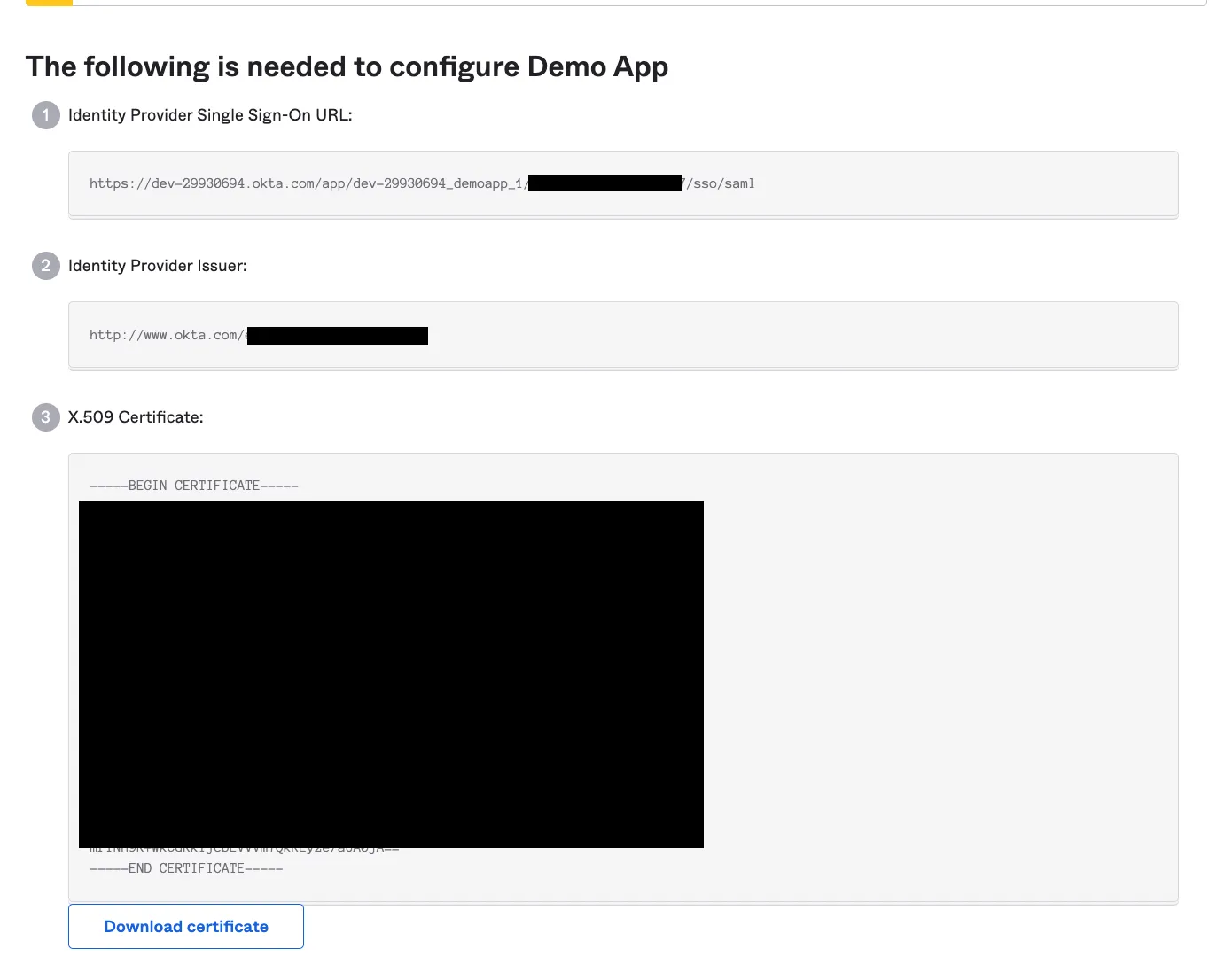
Task: Click the "/sso/saml" URL ending
Action: click(721, 183)
